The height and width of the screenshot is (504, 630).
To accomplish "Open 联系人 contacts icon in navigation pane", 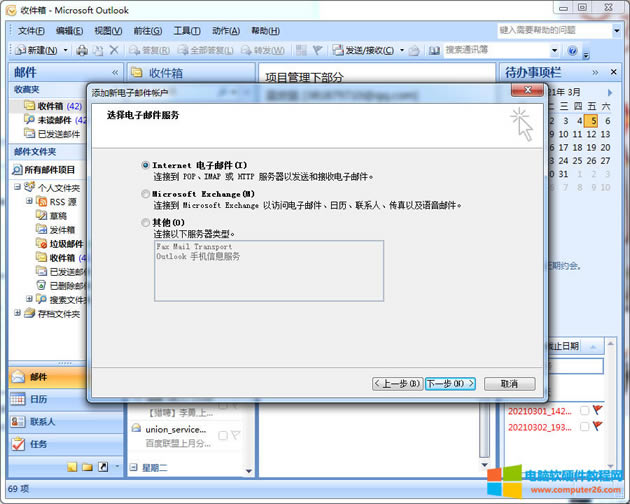I will click(x=19, y=422).
